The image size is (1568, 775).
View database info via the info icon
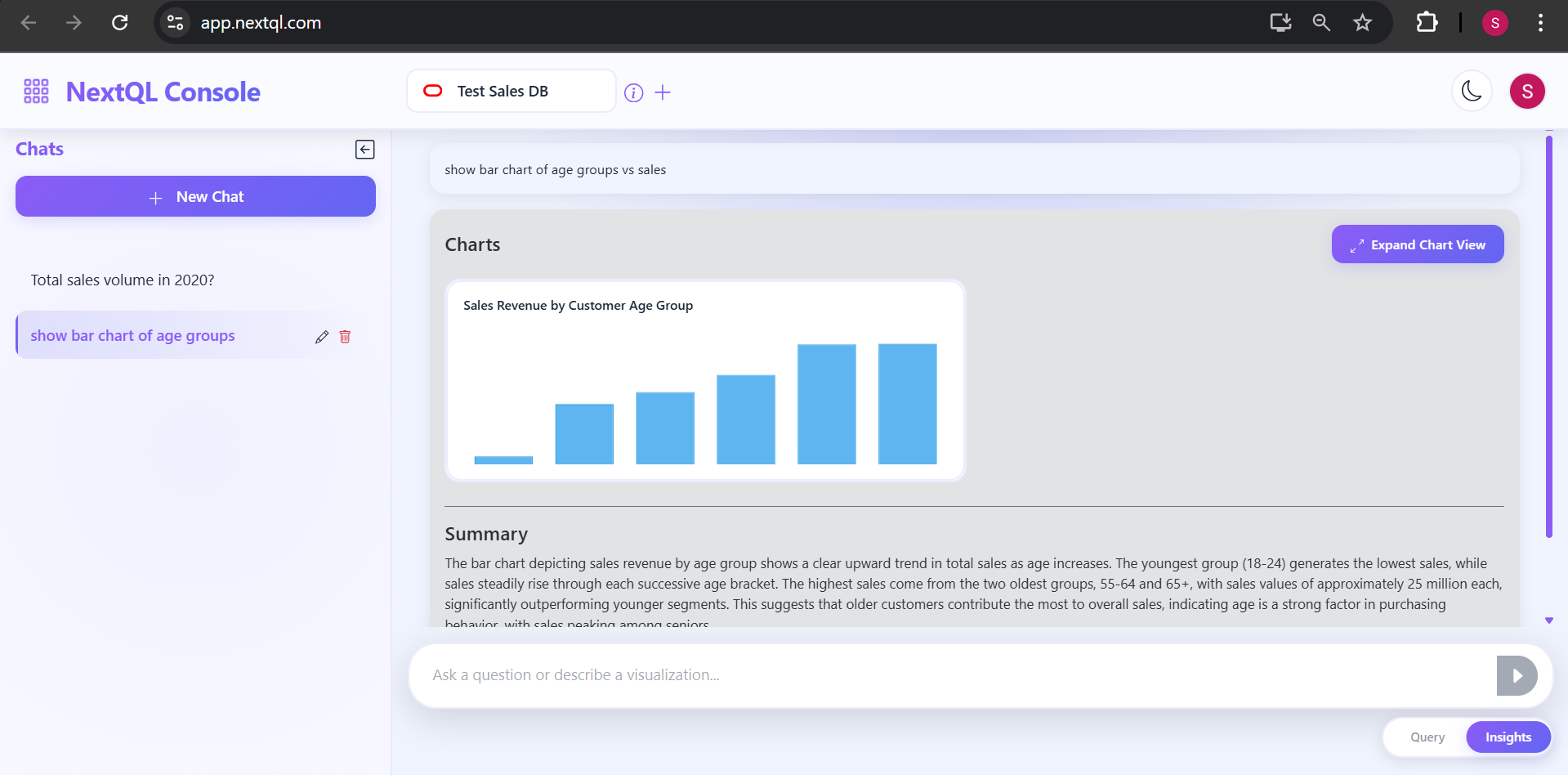[x=633, y=92]
